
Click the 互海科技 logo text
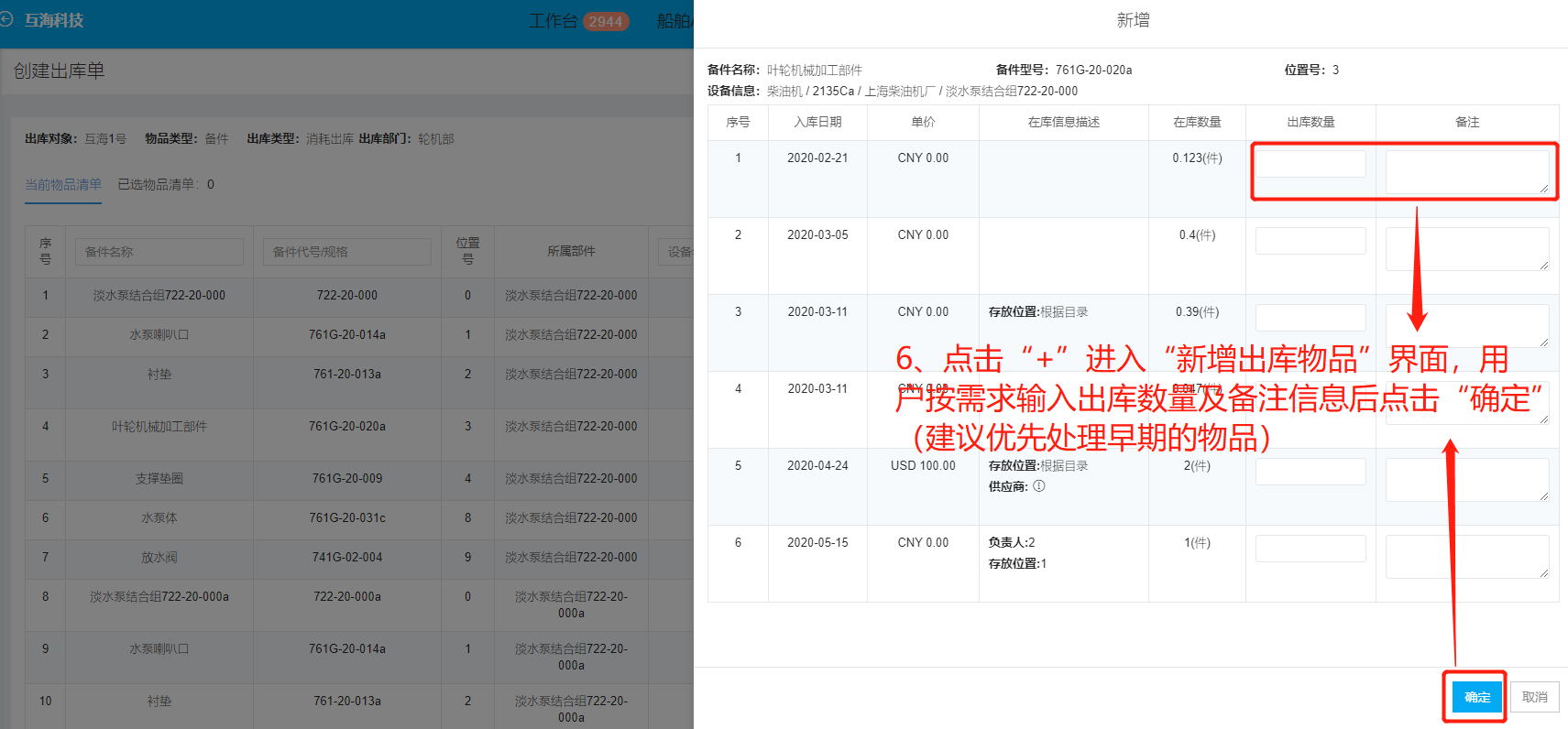(54, 20)
